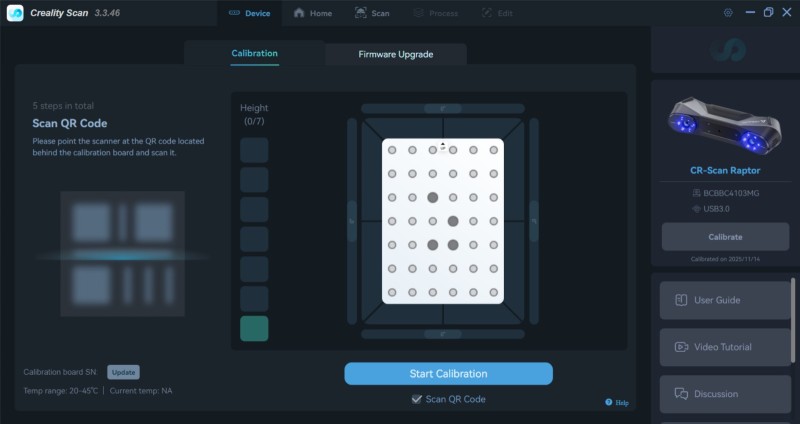800x424 pixels.
Task: Click the Help question mark icon
Action: point(609,402)
